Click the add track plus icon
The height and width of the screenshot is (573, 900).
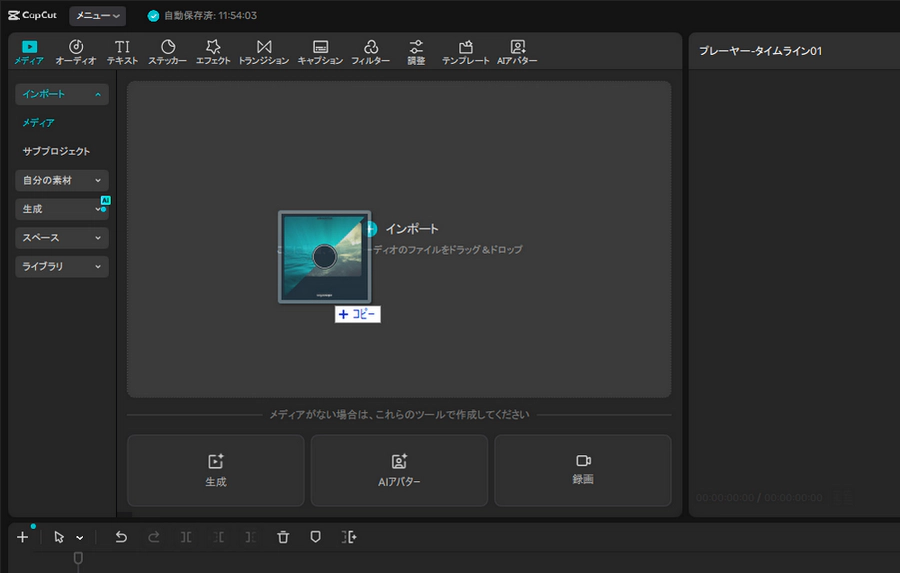pyautogui.click(x=22, y=537)
